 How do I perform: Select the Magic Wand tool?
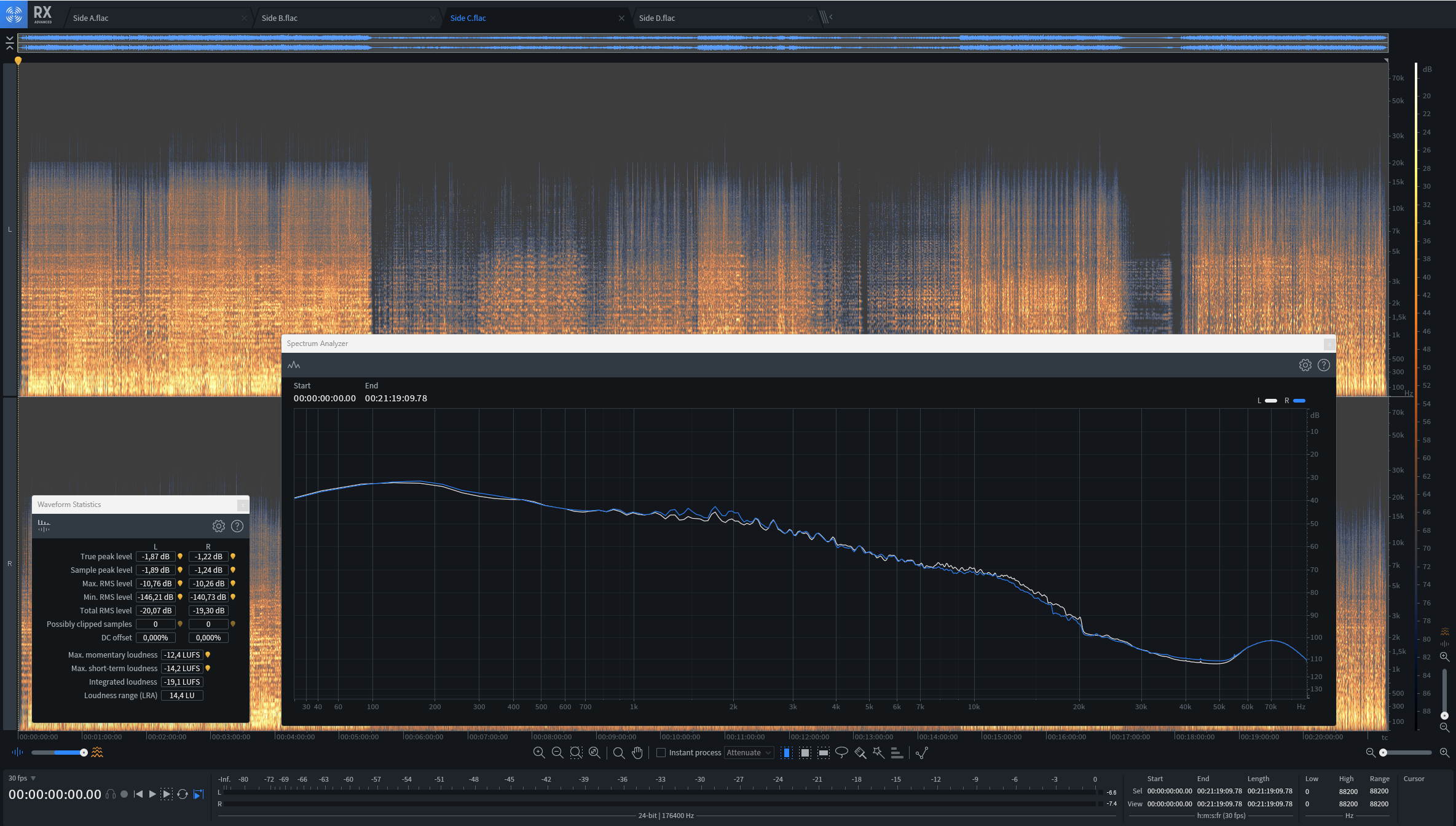point(878,752)
